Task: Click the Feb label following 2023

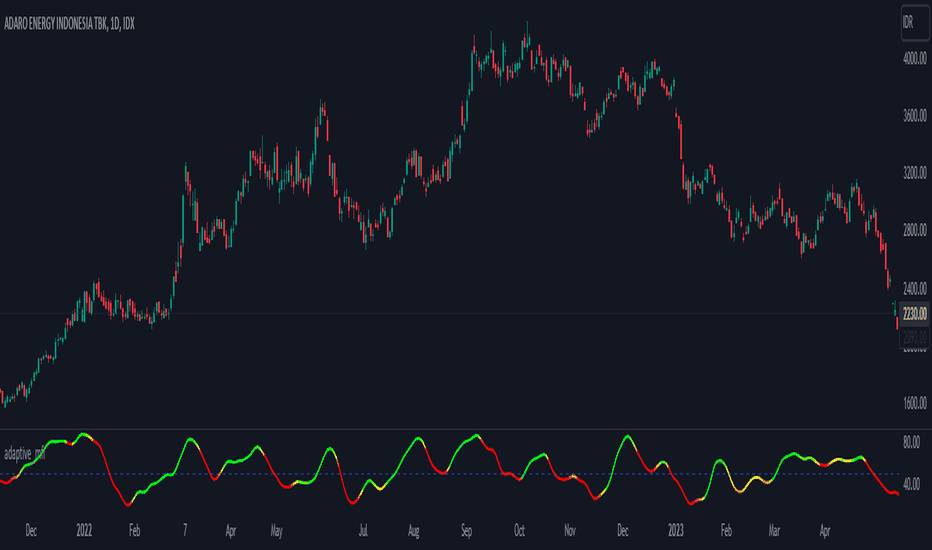Action: pos(726,530)
